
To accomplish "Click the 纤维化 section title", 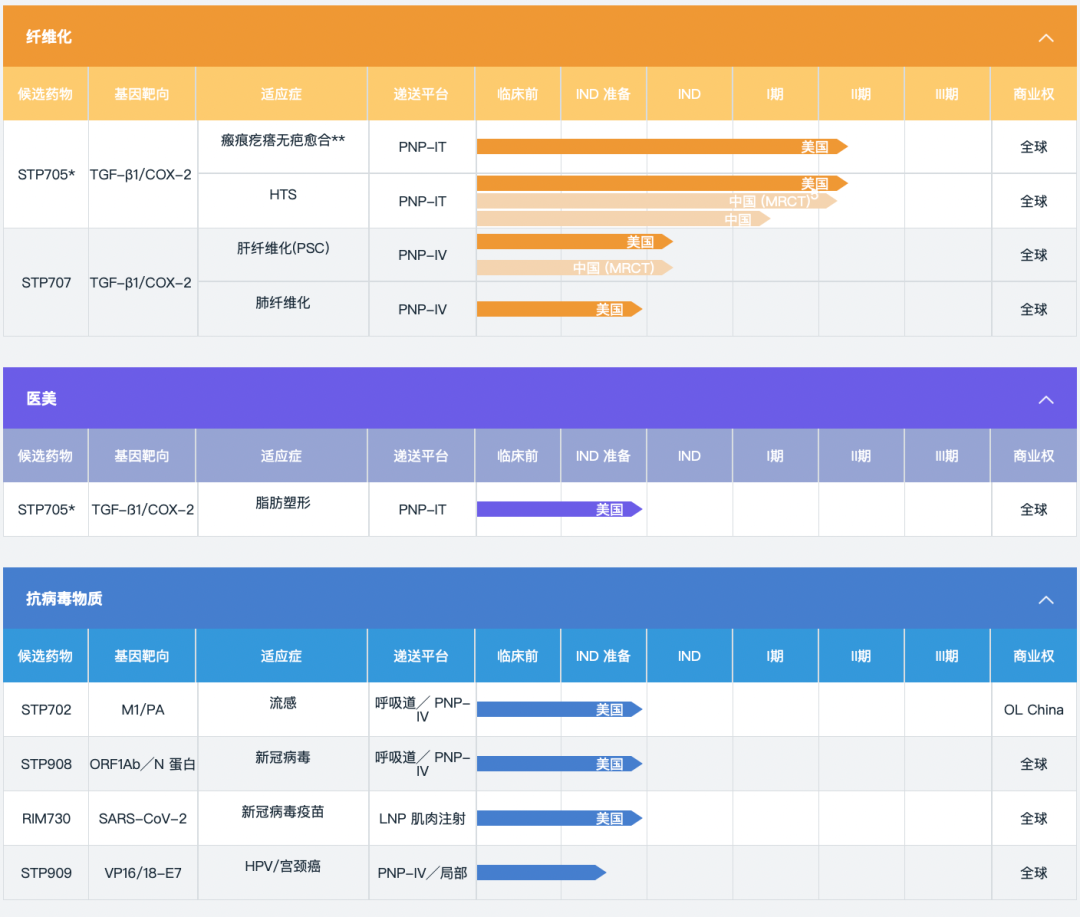I will (48, 37).
